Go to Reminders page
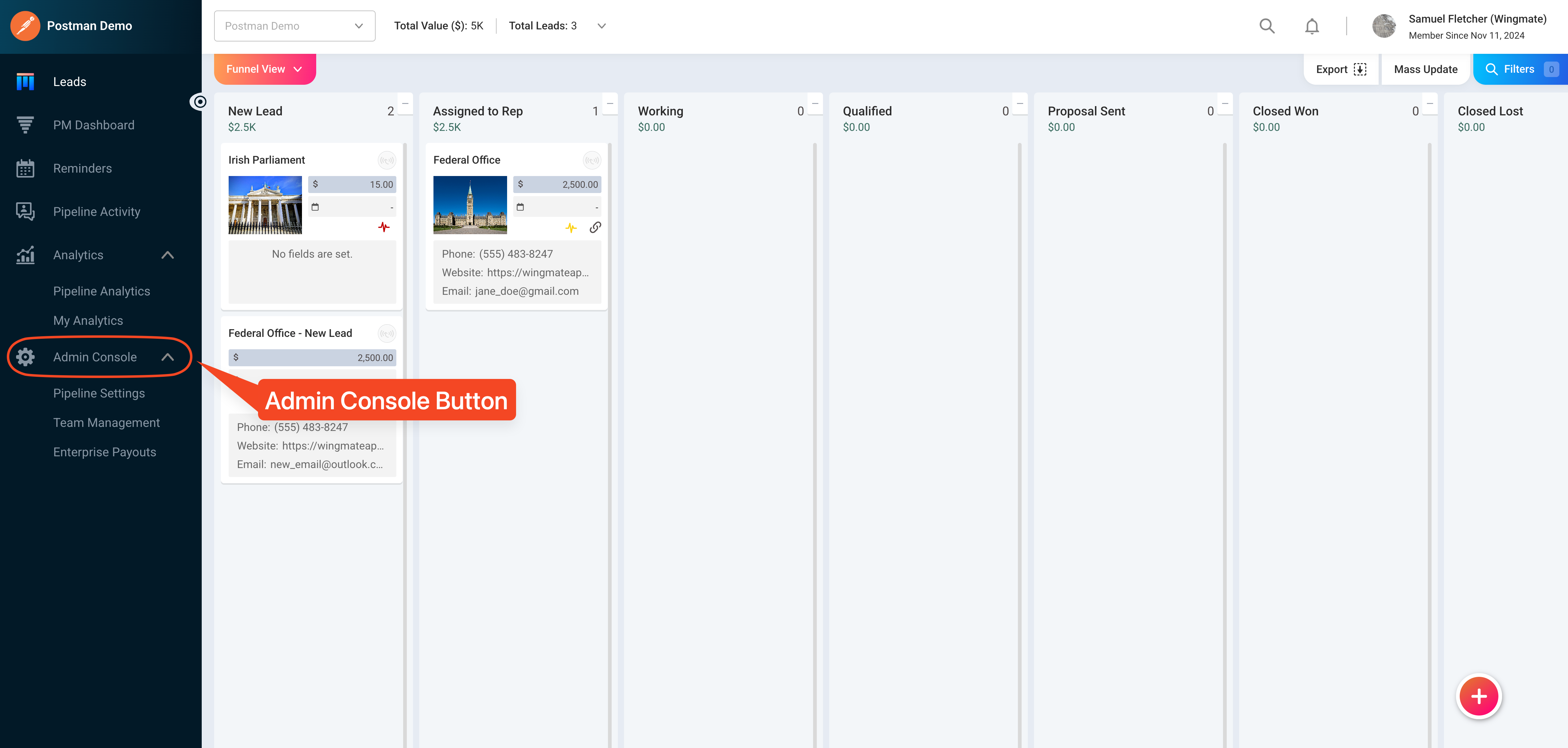Image resolution: width=1568 pixels, height=748 pixels. 82,168
